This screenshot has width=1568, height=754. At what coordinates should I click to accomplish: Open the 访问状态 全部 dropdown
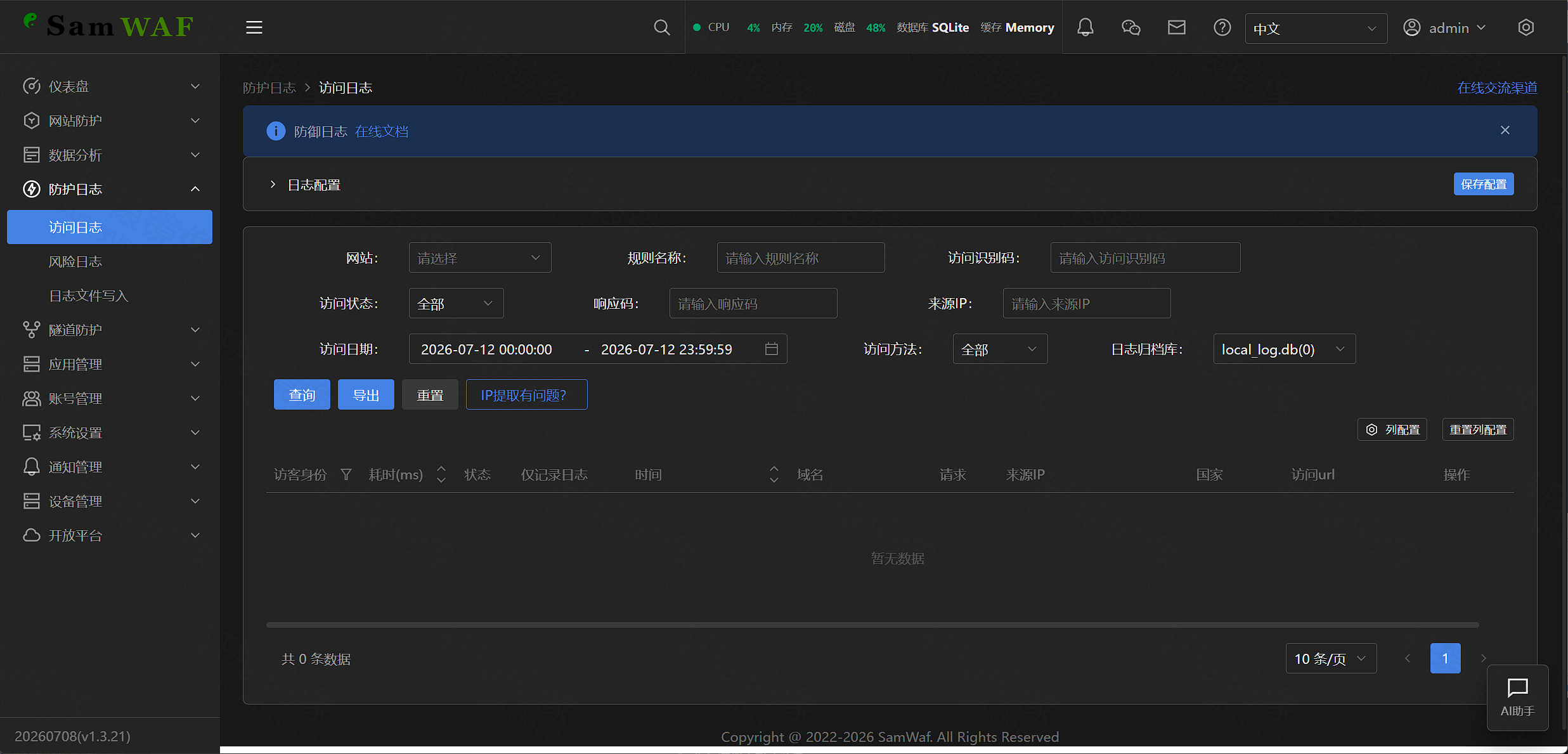tap(457, 303)
